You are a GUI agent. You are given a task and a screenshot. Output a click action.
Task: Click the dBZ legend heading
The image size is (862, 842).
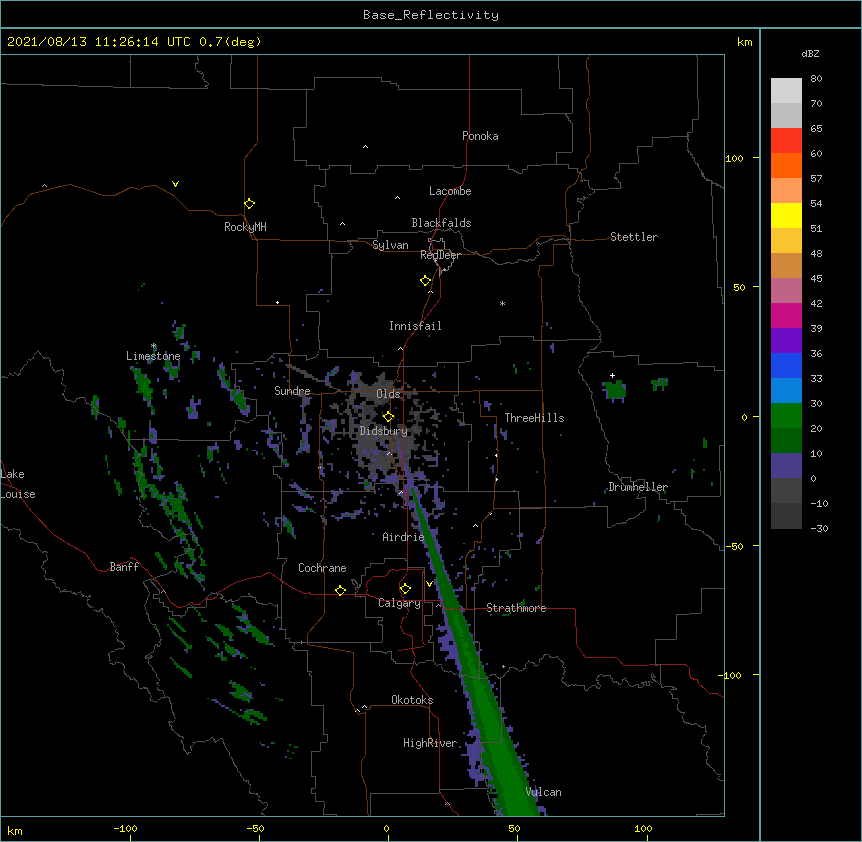810,54
